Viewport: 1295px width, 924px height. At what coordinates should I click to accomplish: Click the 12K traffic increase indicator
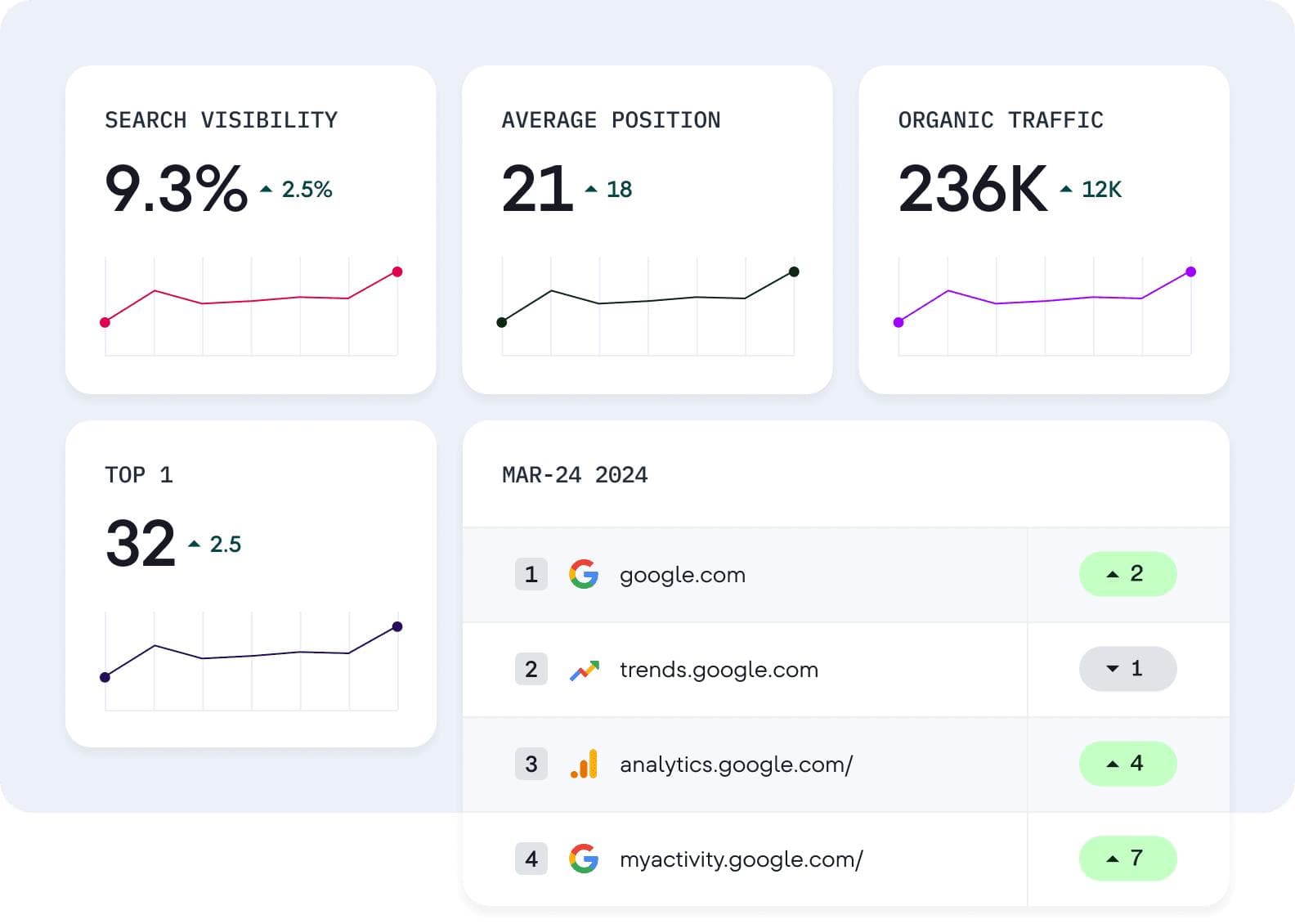pyautogui.click(x=1091, y=190)
